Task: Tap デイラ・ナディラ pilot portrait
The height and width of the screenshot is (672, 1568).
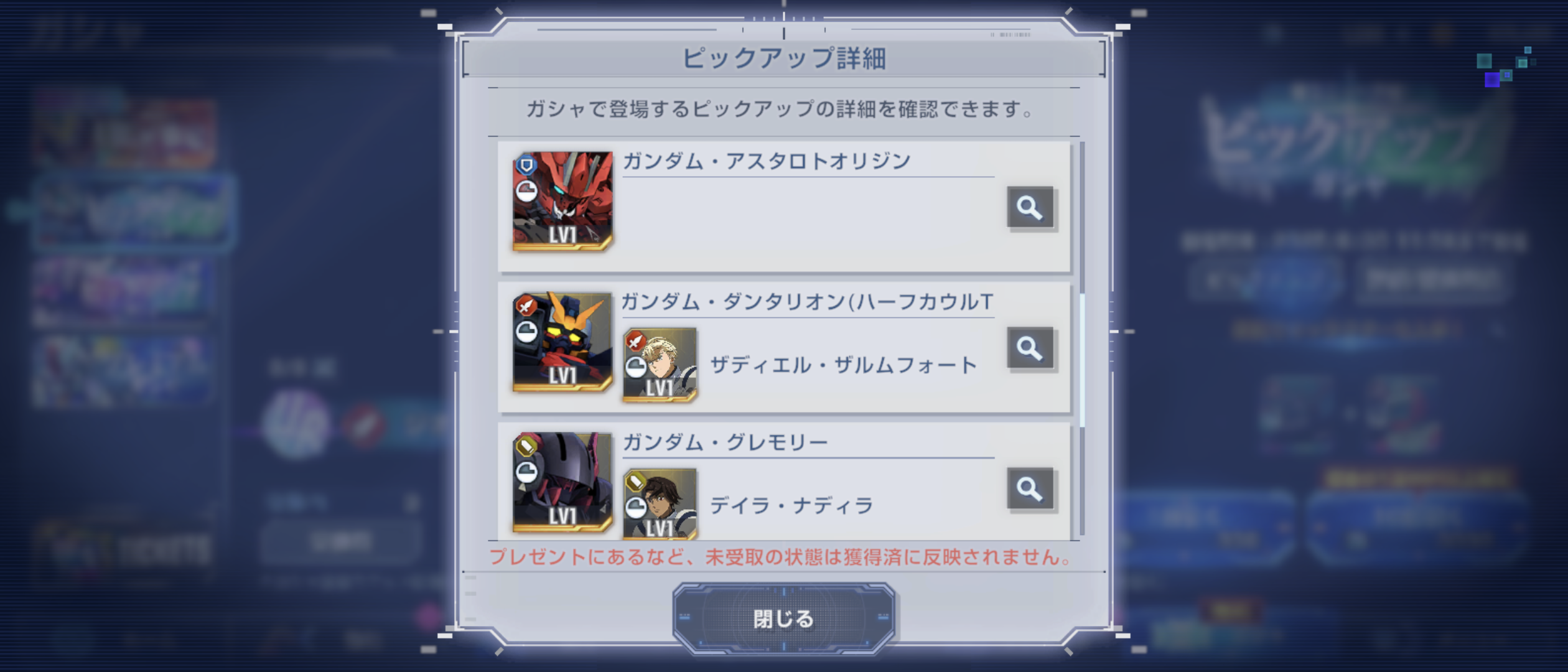Action: (660, 504)
